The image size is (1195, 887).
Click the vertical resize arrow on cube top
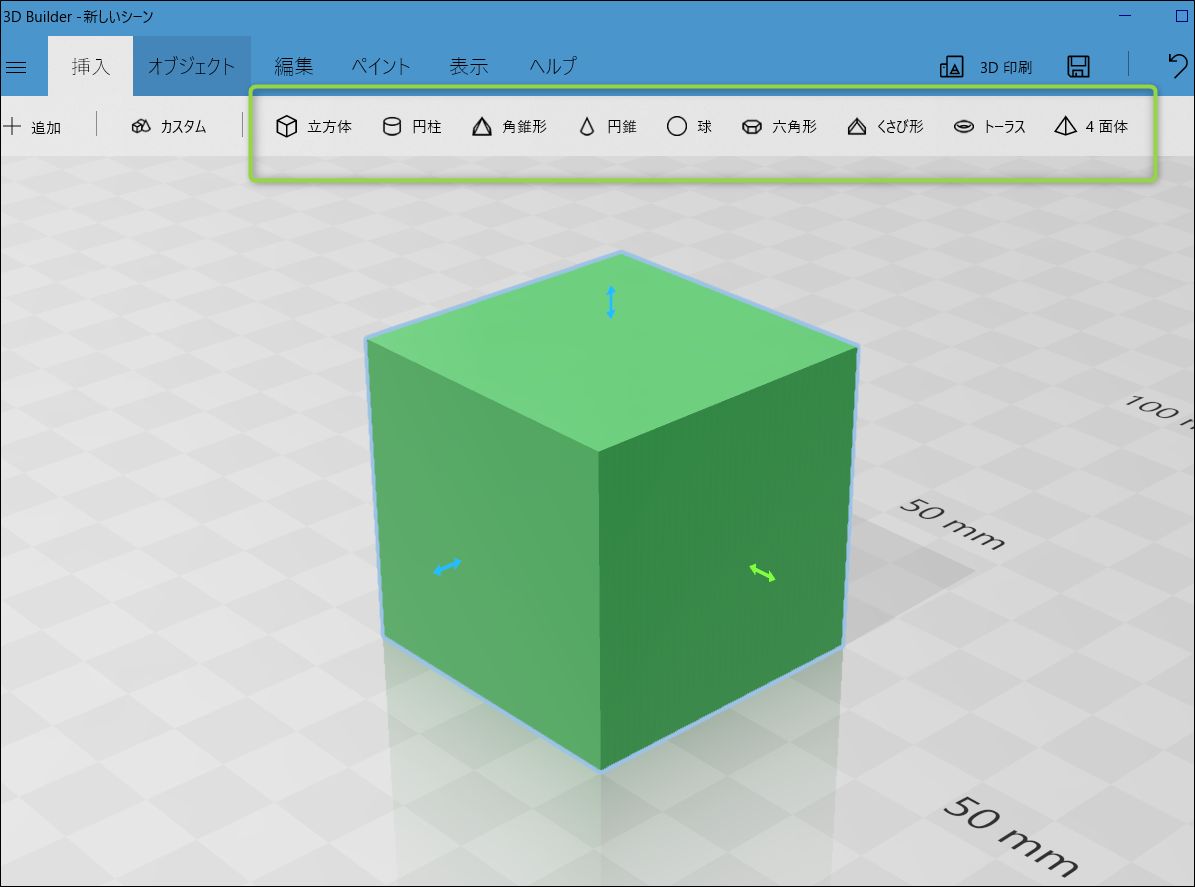click(610, 302)
